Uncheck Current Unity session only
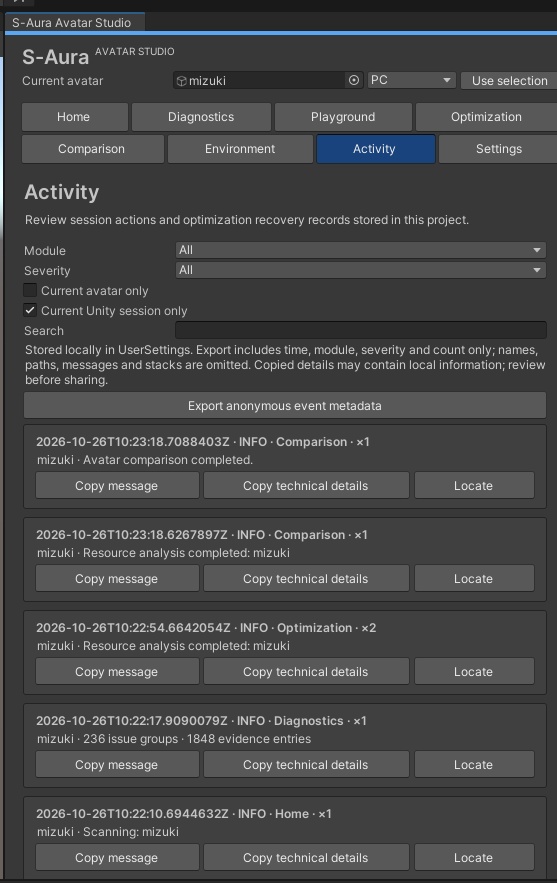Image resolution: width=557 pixels, height=883 pixels. (30, 310)
